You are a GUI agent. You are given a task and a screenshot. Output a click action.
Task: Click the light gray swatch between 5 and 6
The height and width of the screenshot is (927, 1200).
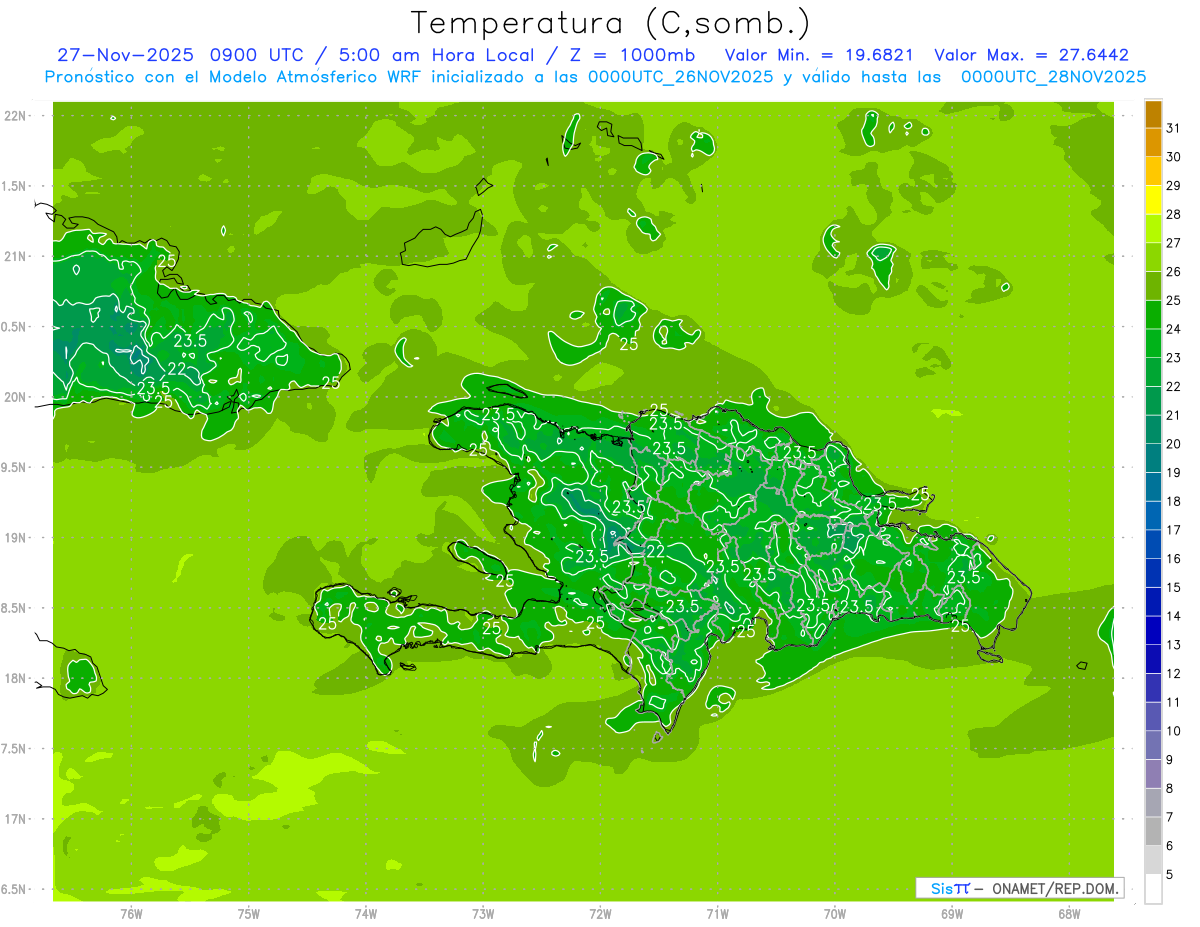[x=1153, y=860]
